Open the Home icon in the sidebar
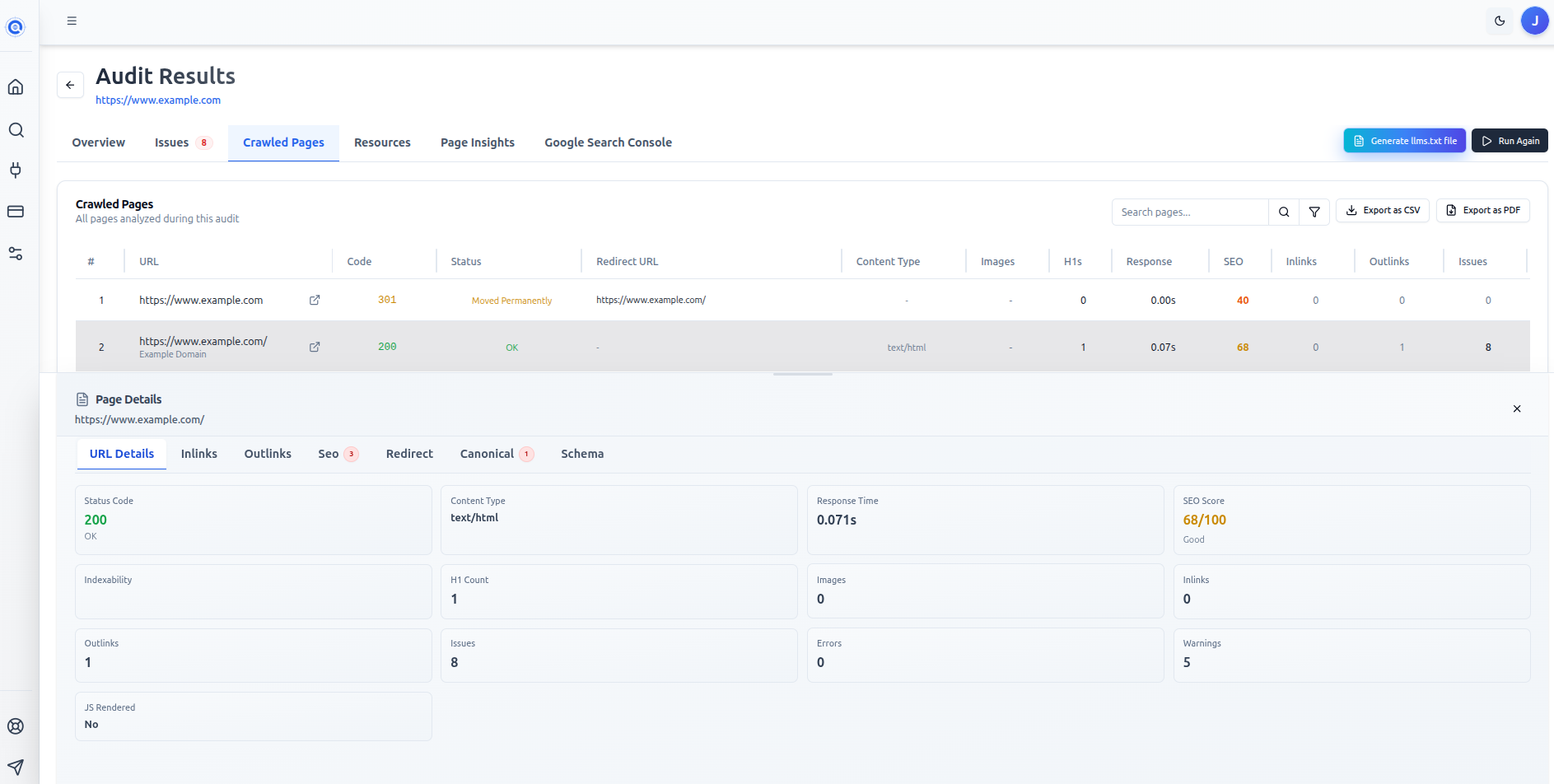This screenshot has width=1554, height=784. 16,86
